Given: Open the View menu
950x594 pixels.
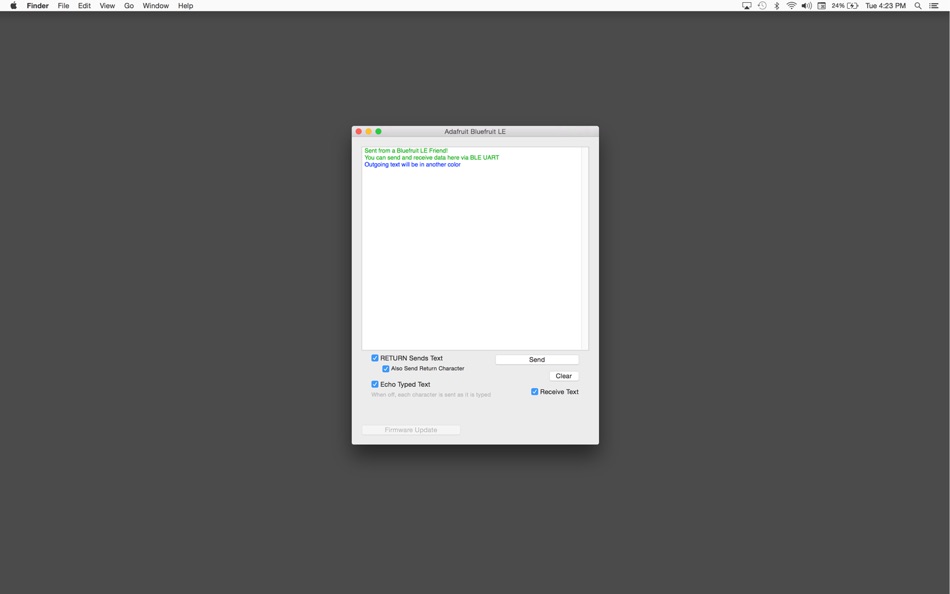Looking at the screenshot, I should 107,5.
